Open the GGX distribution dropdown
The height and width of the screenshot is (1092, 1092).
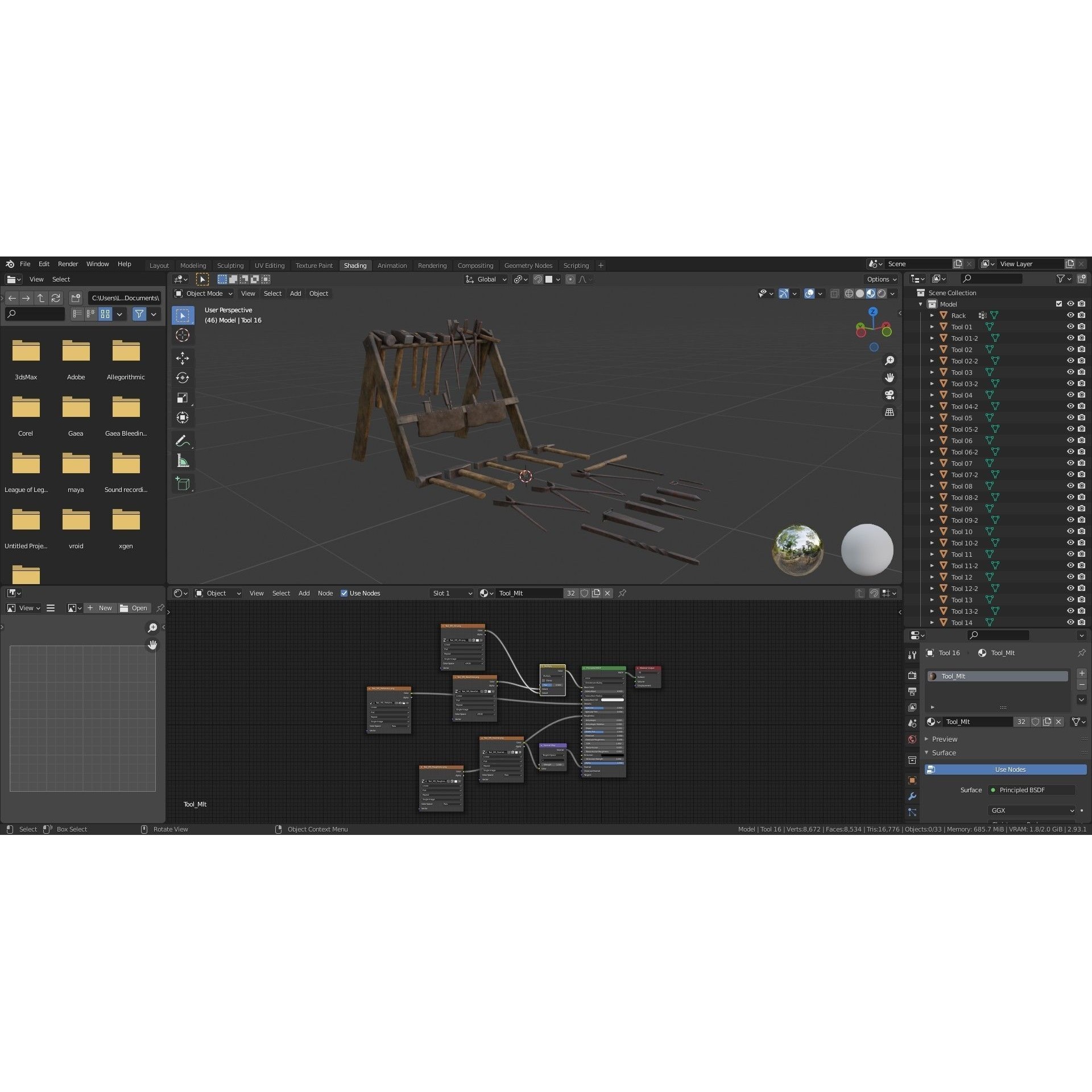(x=1031, y=810)
